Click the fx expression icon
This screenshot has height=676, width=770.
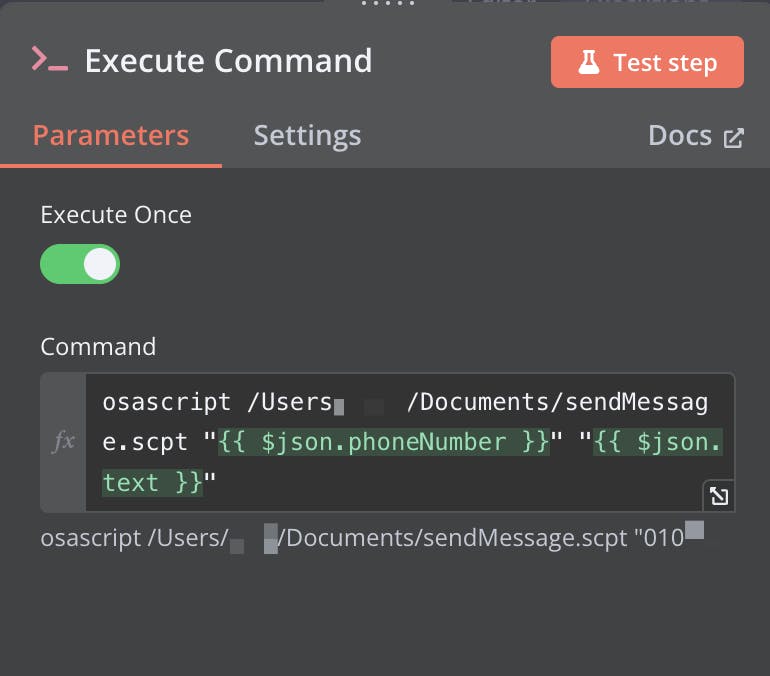click(x=63, y=442)
